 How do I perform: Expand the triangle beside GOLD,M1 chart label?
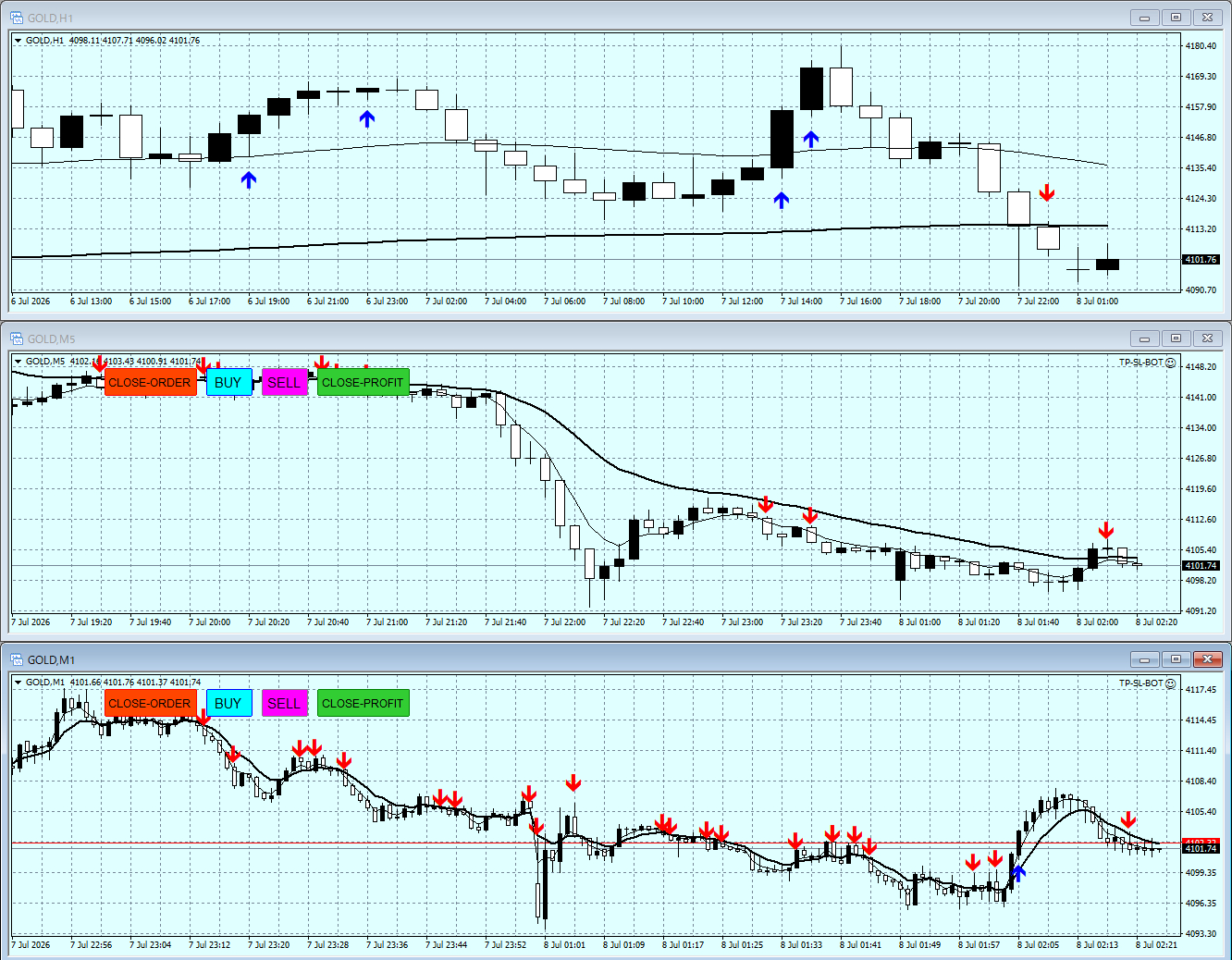(x=18, y=683)
